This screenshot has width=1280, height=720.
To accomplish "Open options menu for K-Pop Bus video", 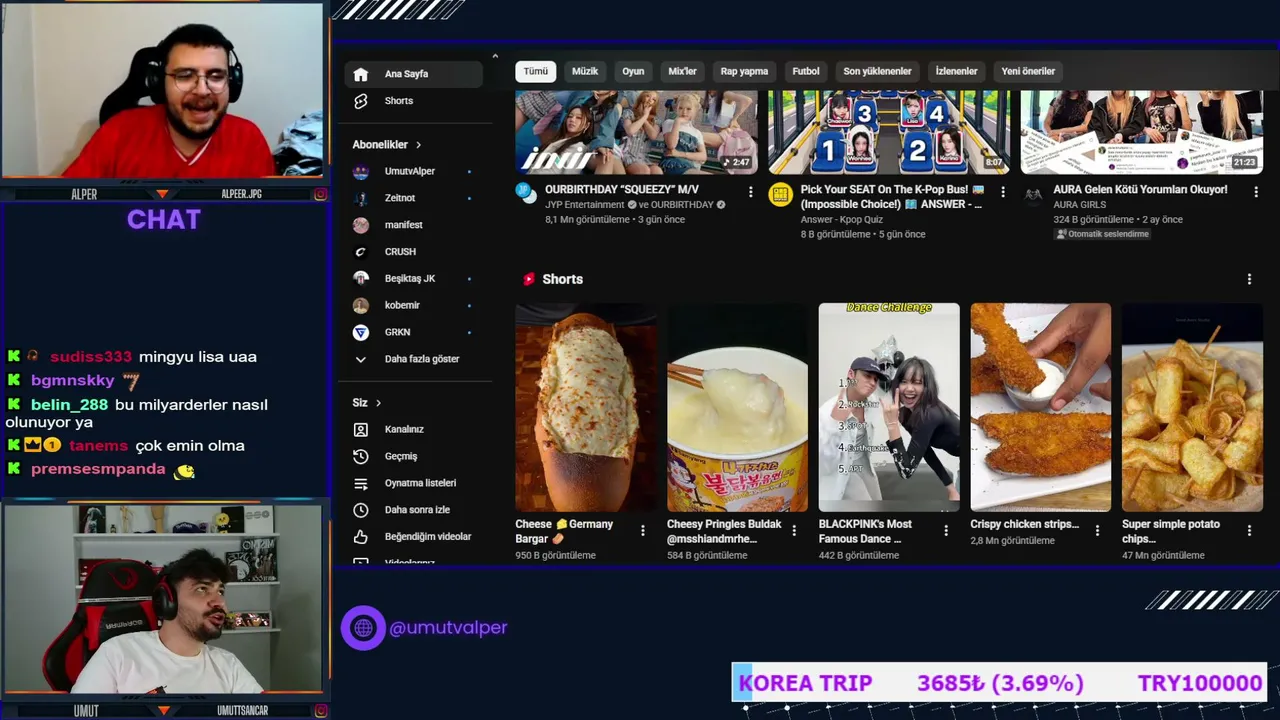I will tap(1003, 191).
